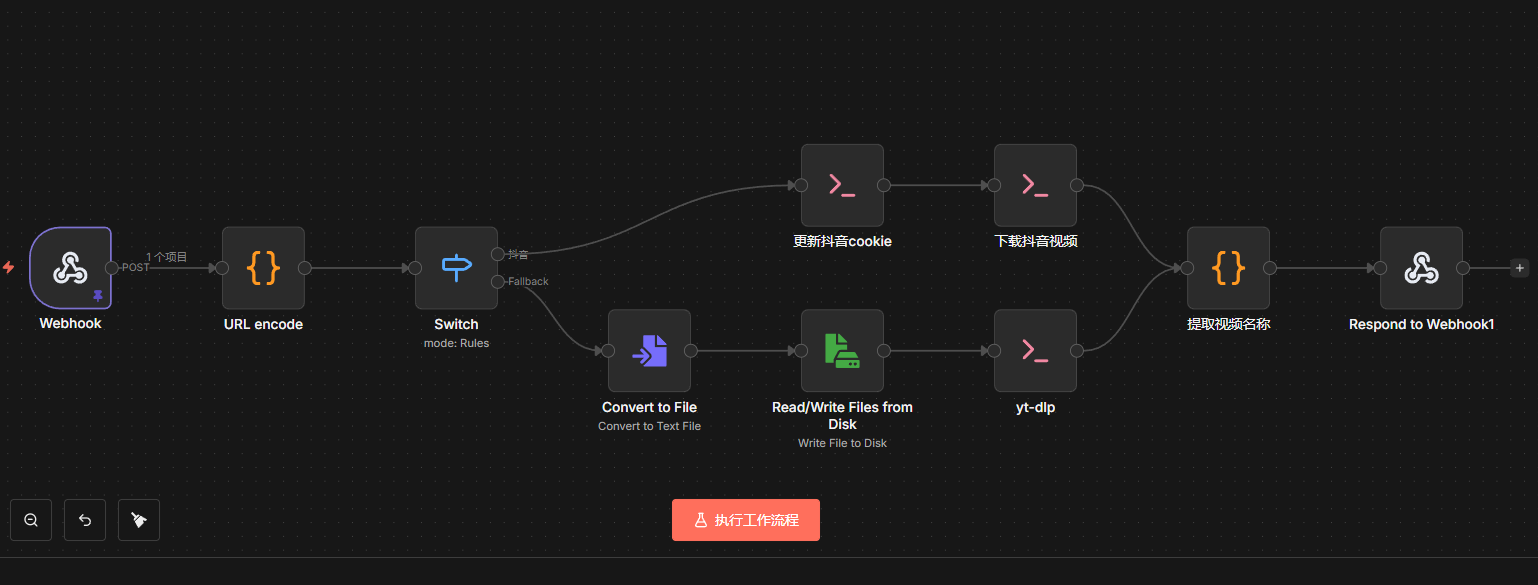Open the 更新抖音cookie command node
The width and height of the screenshot is (1538, 585).
(x=842, y=185)
